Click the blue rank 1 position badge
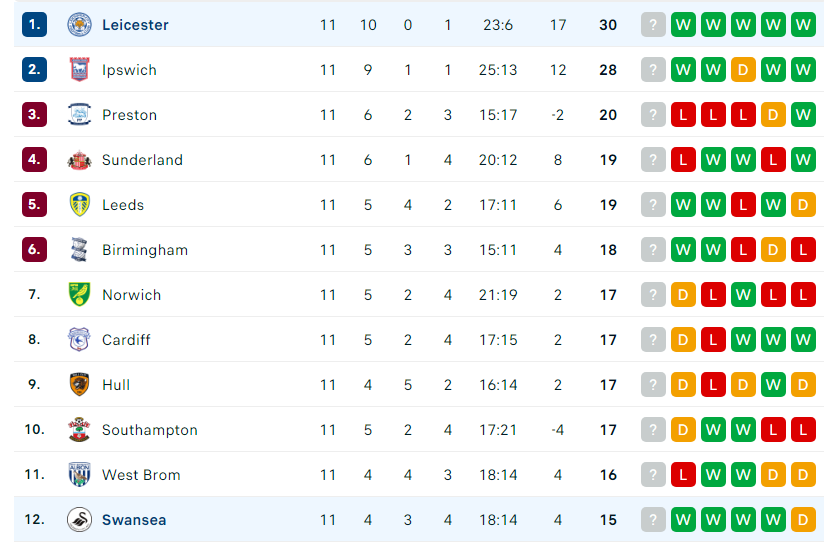Viewport: 824px width, 547px height. [x=34, y=25]
